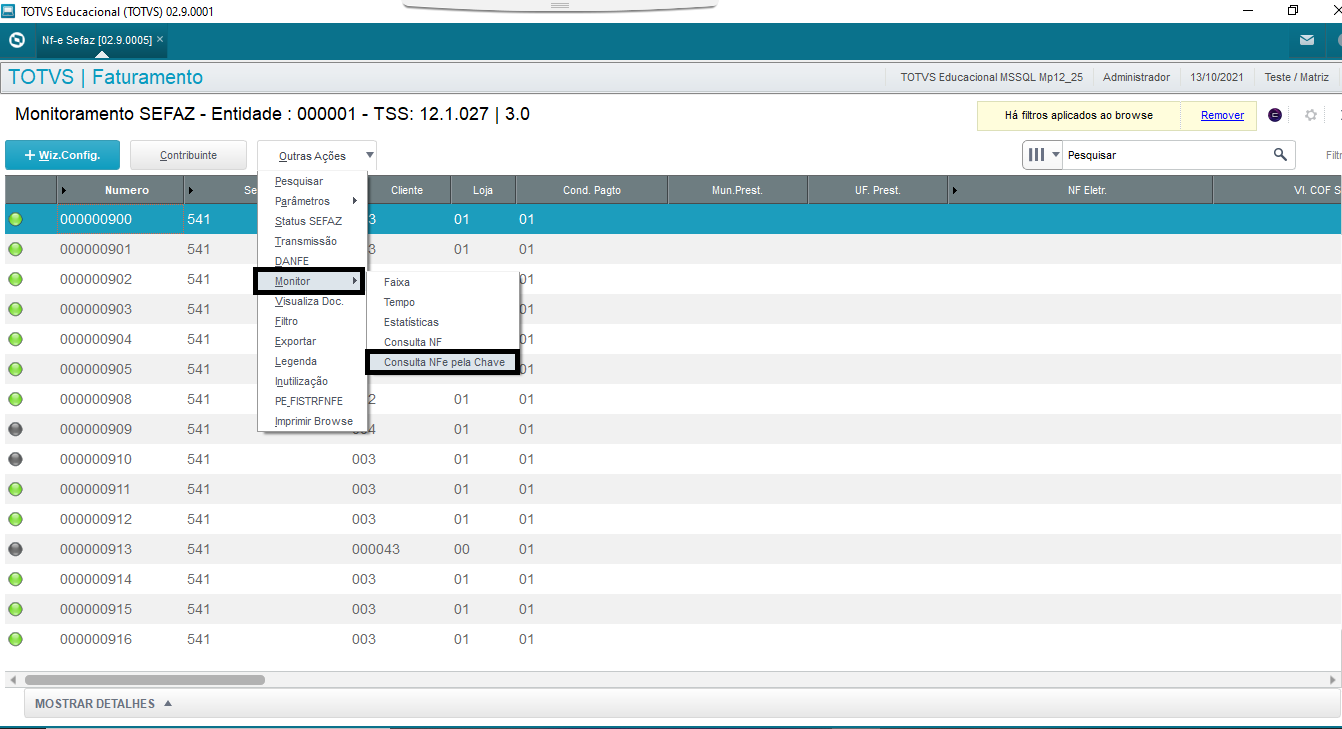
Task: Click the Cond. Pagto column header
Action: [592, 190]
